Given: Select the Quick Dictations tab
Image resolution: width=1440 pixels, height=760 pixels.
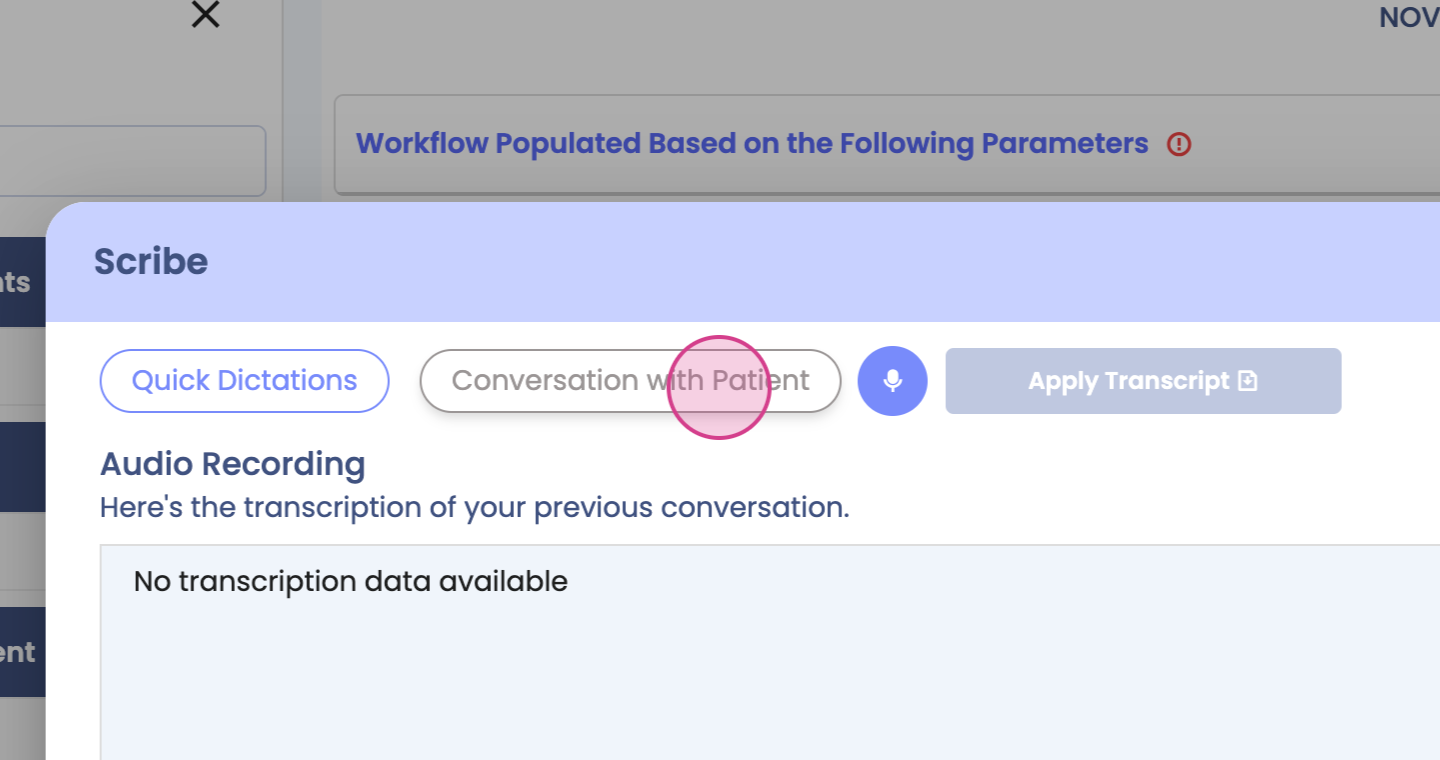Looking at the screenshot, I should pos(244,381).
